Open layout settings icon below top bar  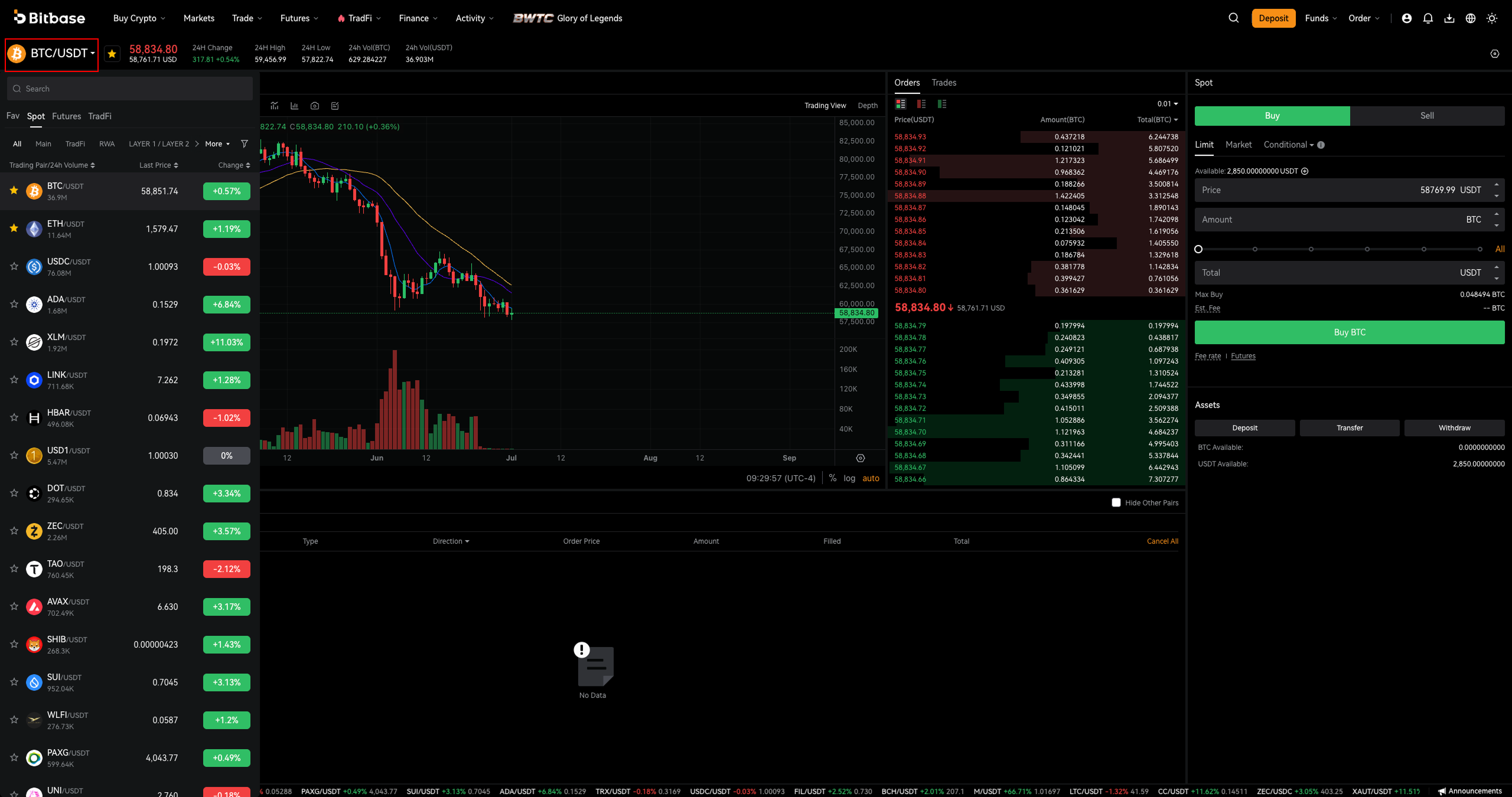click(1495, 54)
